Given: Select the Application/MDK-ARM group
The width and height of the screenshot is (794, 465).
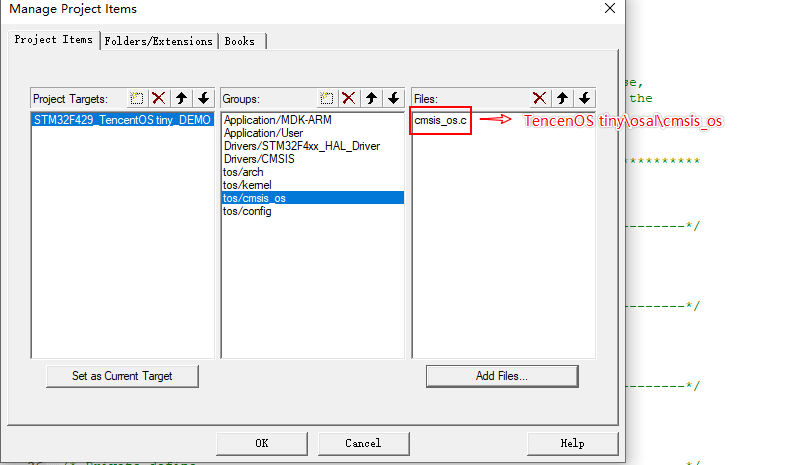Looking at the screenshot, I should [x=313, y=120].
